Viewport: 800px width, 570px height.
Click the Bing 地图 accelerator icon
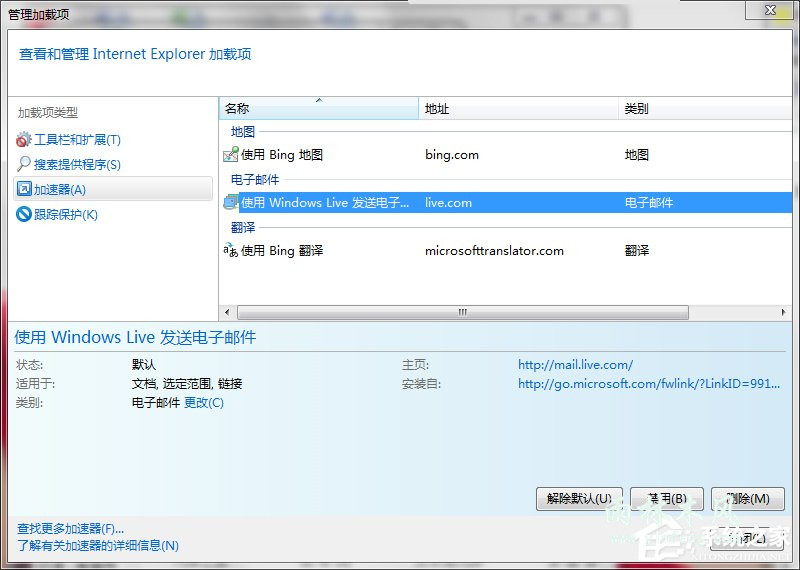[x=231, y=155]
